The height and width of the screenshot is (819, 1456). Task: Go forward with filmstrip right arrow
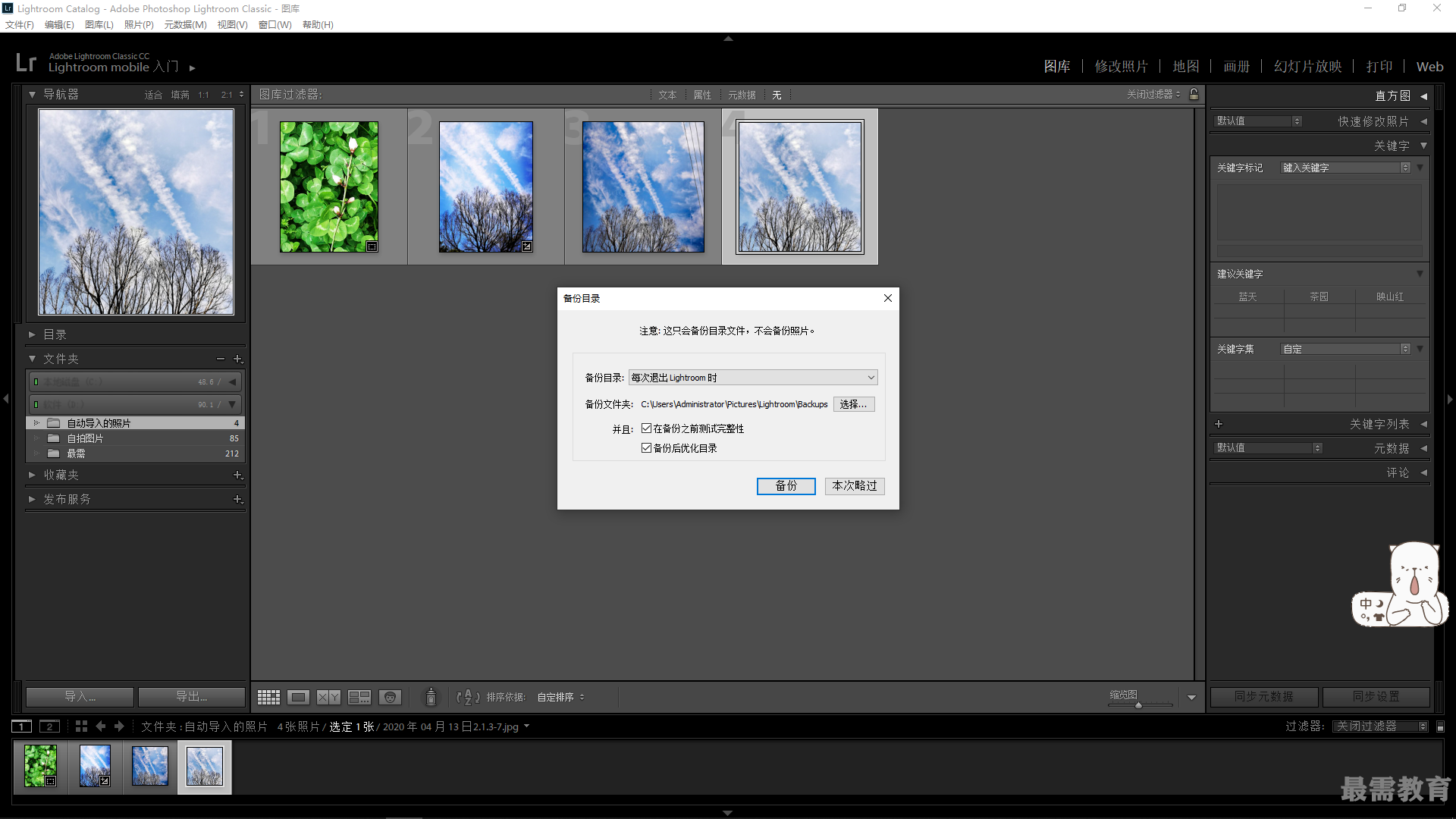point(119,726)
